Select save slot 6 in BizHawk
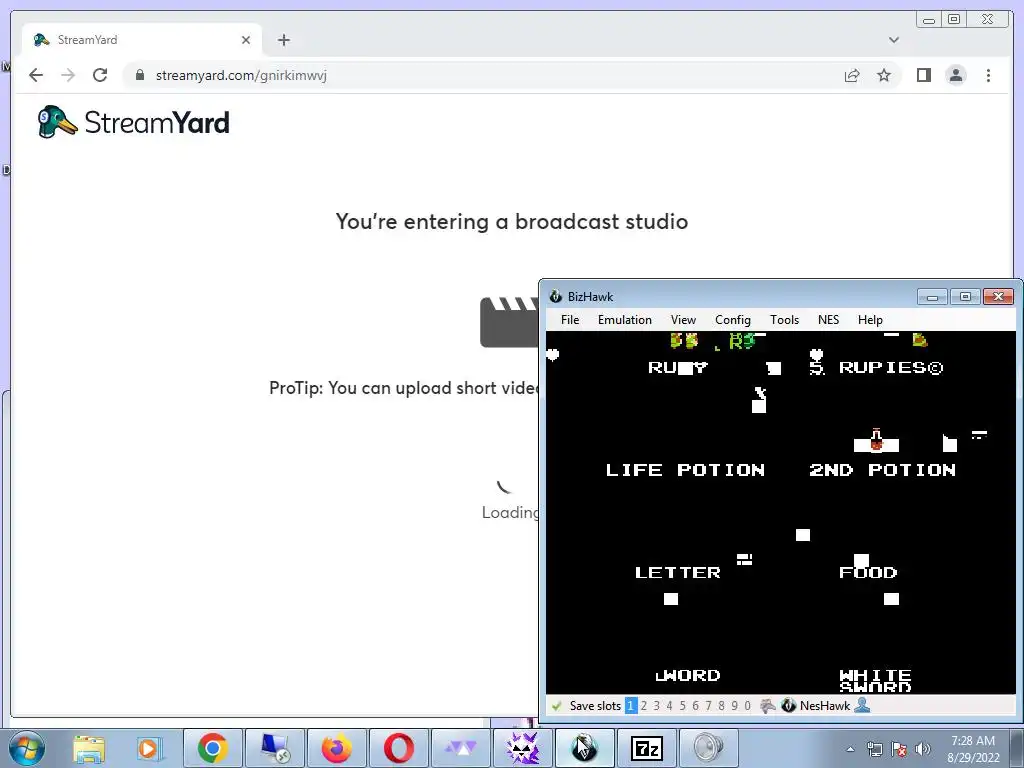The image size is (1024, 768). [696, 706]
